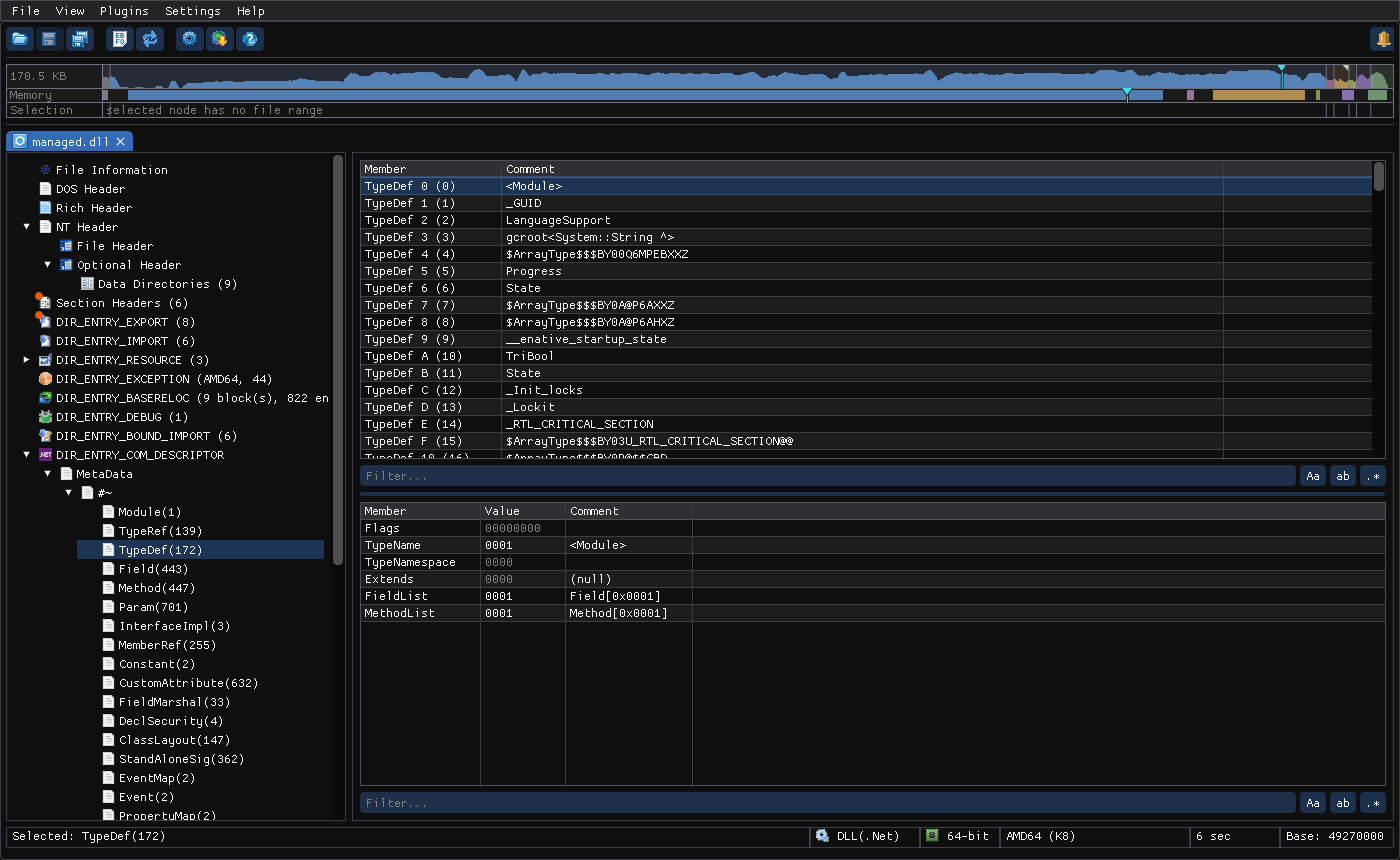This screenshot has width=1400, height=860.
Task: Open the Help menu
Action: [251, 11]
